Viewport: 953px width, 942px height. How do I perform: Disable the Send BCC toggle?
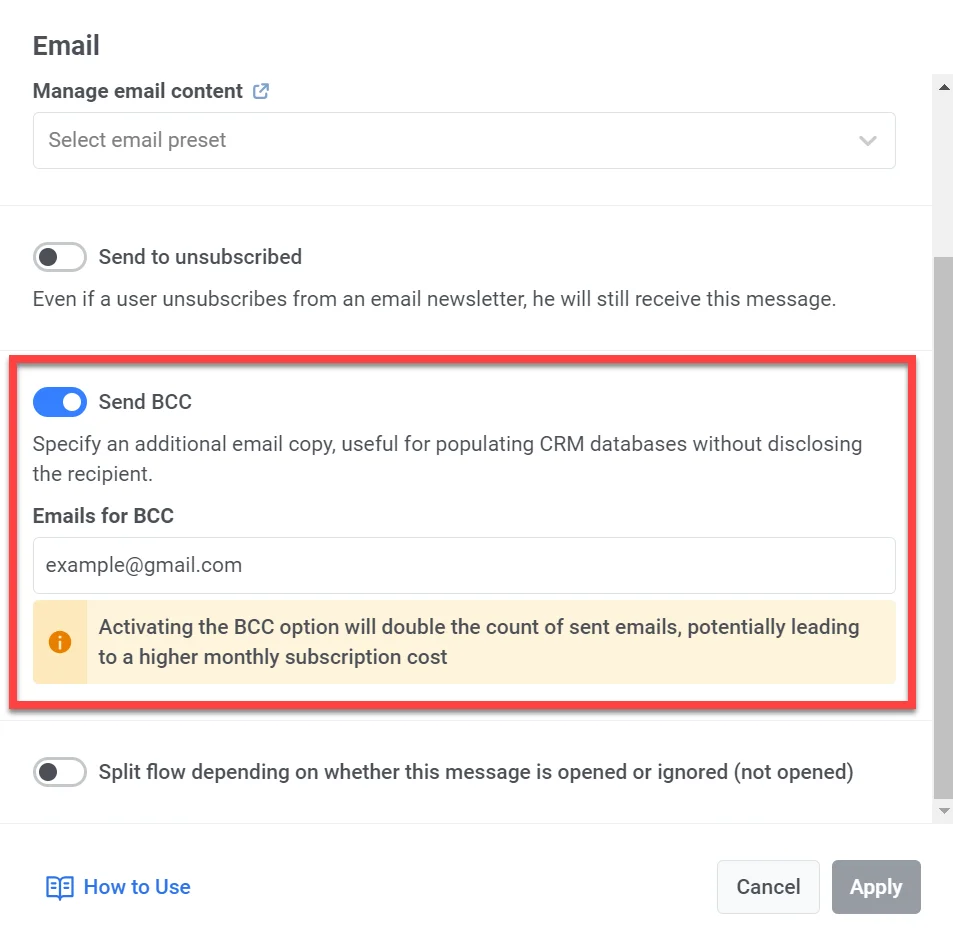(60, 402)
